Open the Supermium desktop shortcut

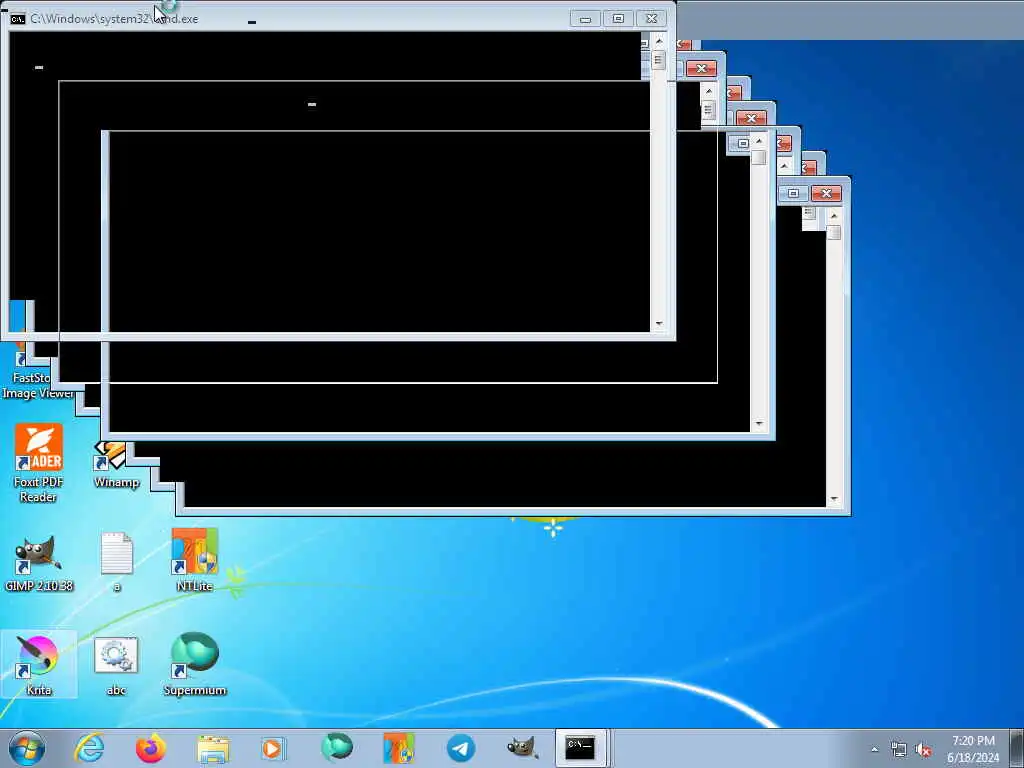tap(195, 665)
